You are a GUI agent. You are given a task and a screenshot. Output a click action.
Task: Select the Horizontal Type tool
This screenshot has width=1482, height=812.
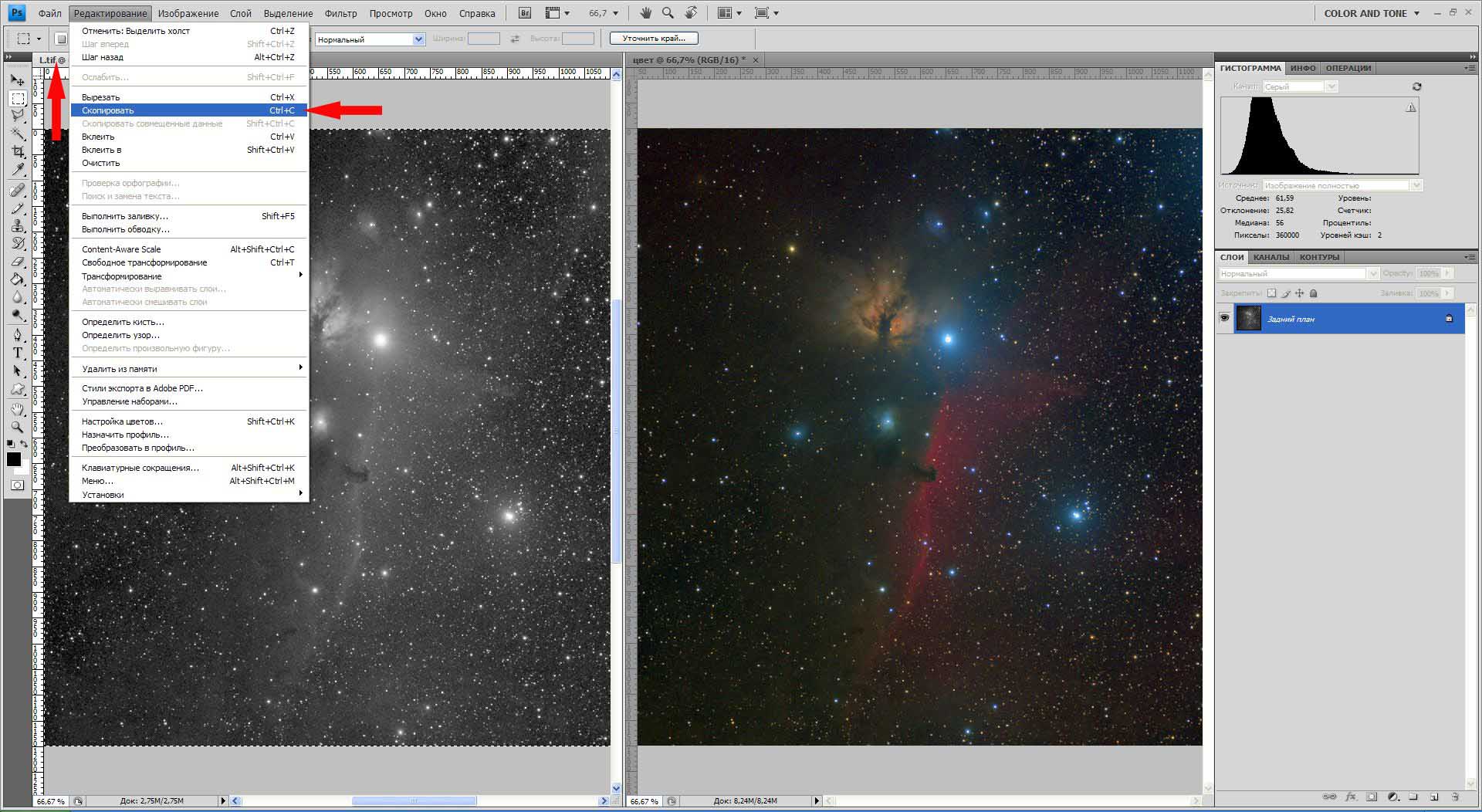coord(17,353)
